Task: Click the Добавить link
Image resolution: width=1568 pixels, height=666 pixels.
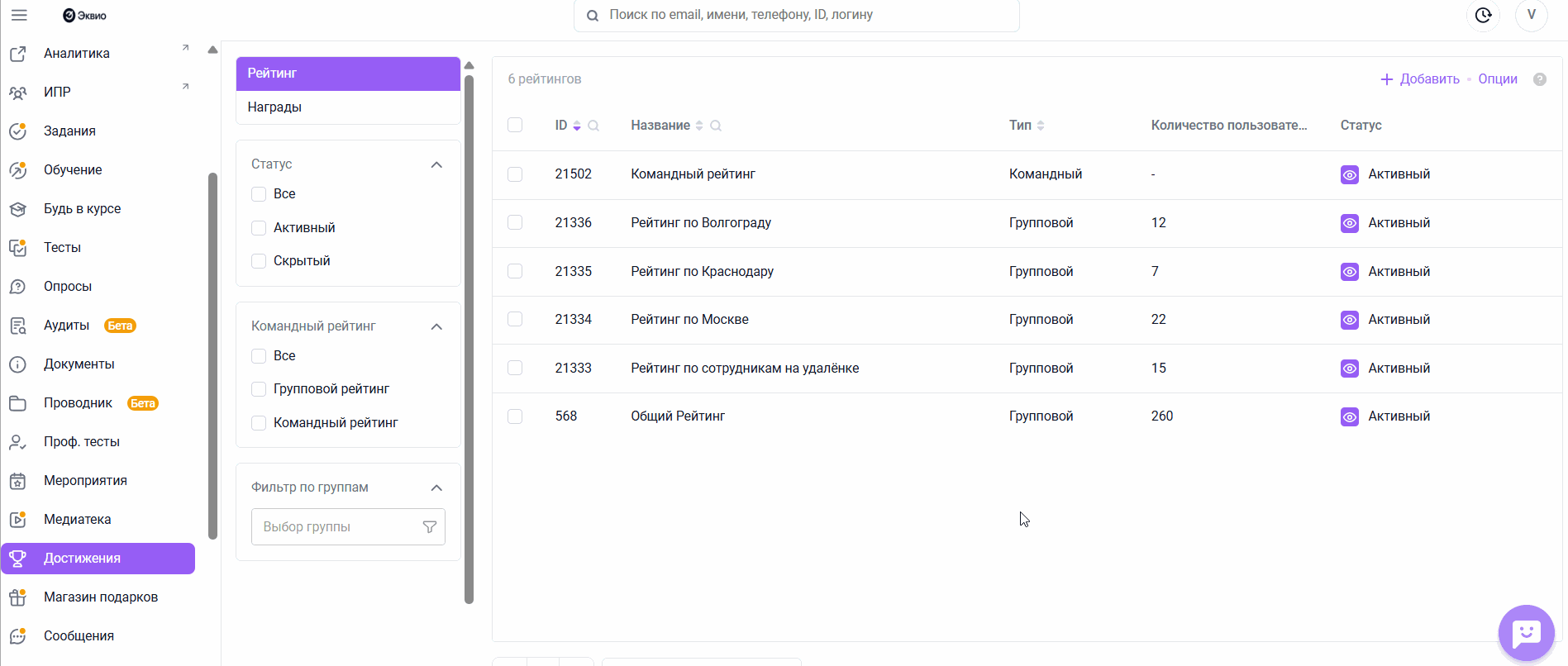Action: pyautogui.click(x=1420, y=79)
